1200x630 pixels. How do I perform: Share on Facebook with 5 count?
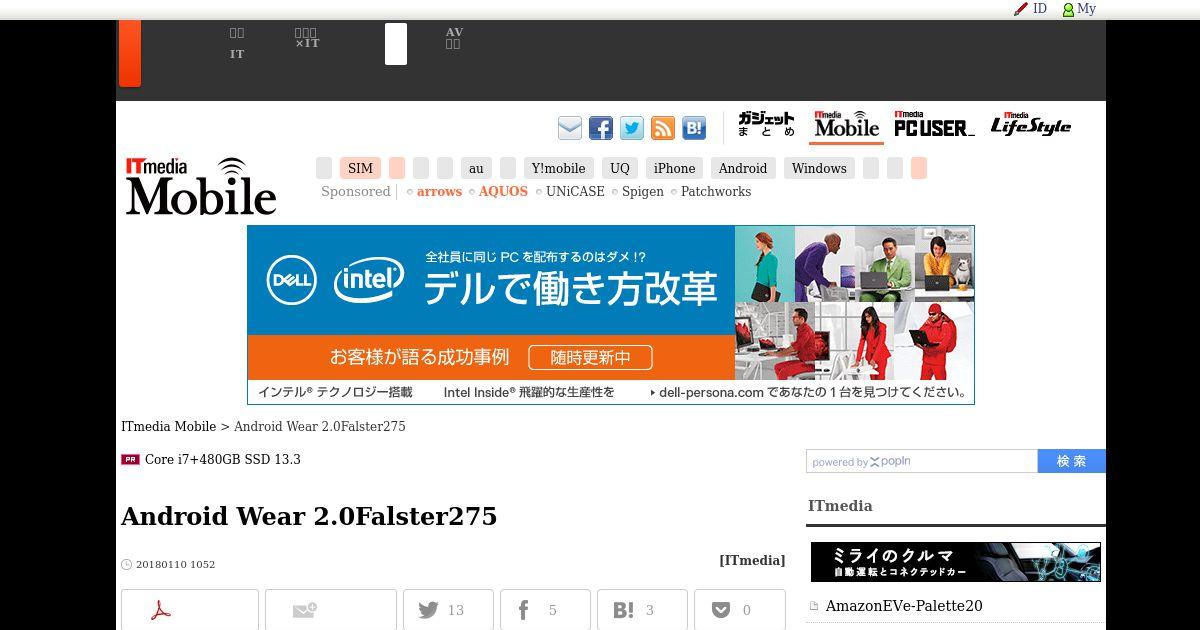(x=545, y=610)
